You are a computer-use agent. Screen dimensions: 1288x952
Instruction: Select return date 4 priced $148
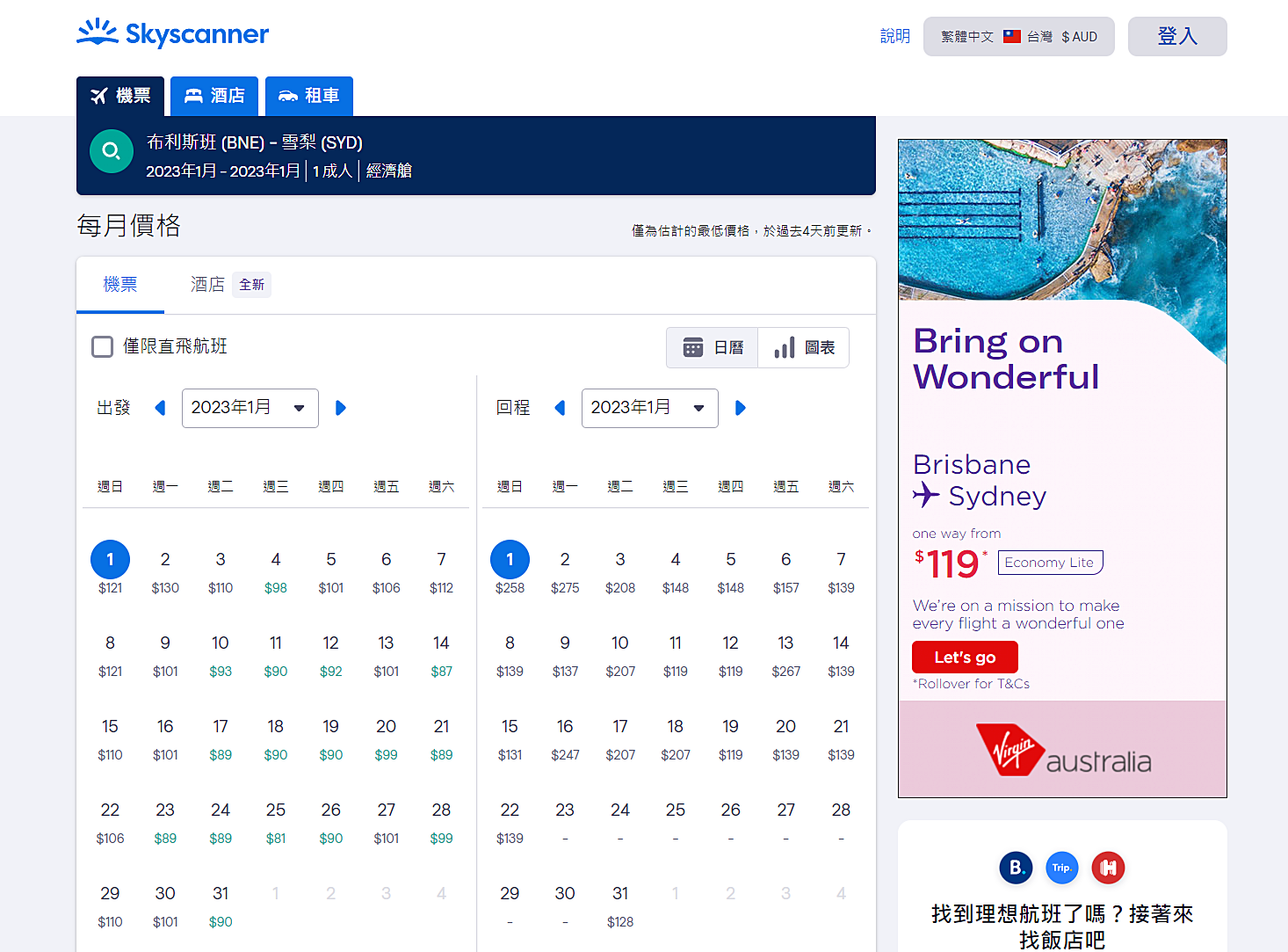(x=676, y=572)
